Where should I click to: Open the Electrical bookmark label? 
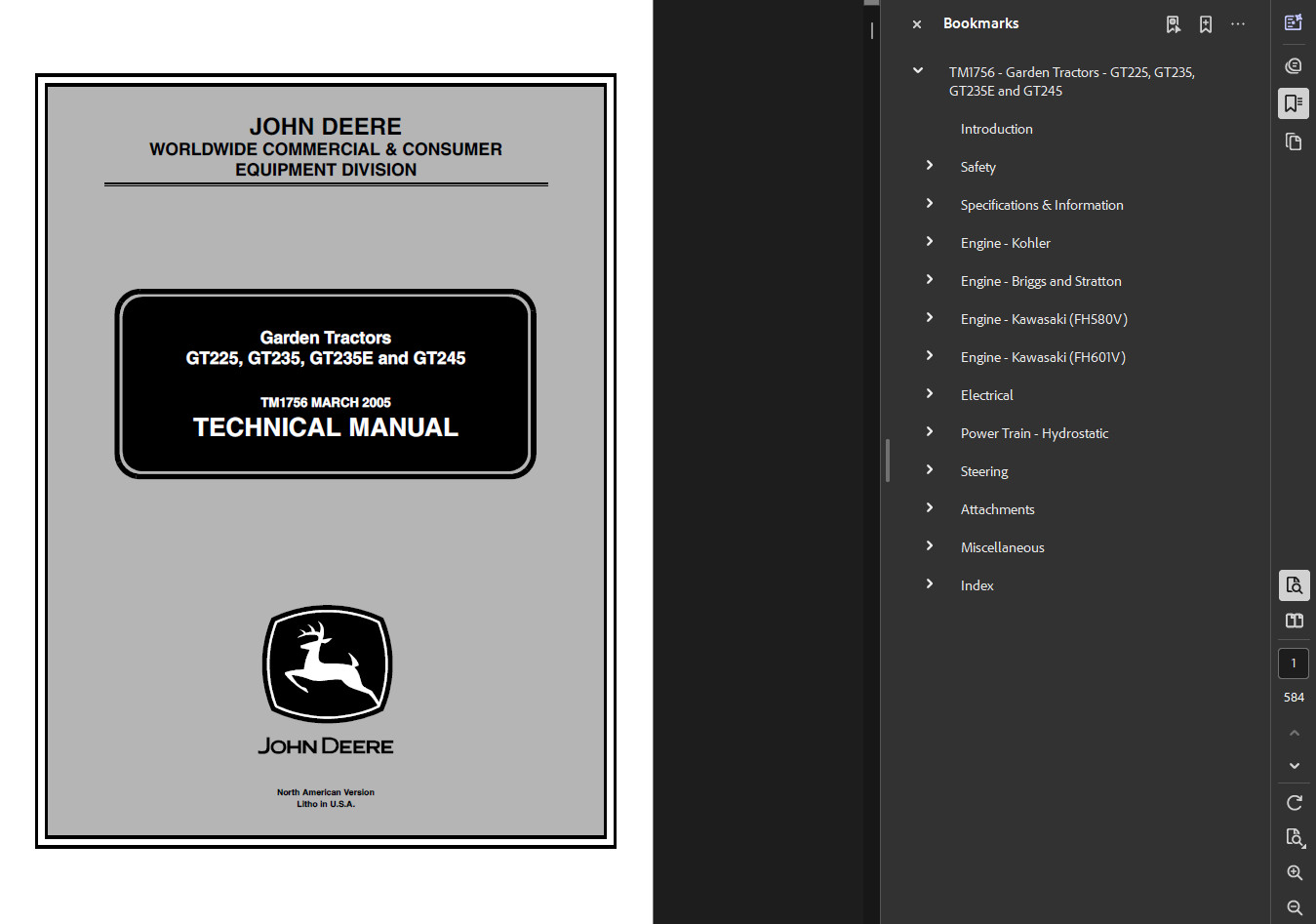coord(986,395)
